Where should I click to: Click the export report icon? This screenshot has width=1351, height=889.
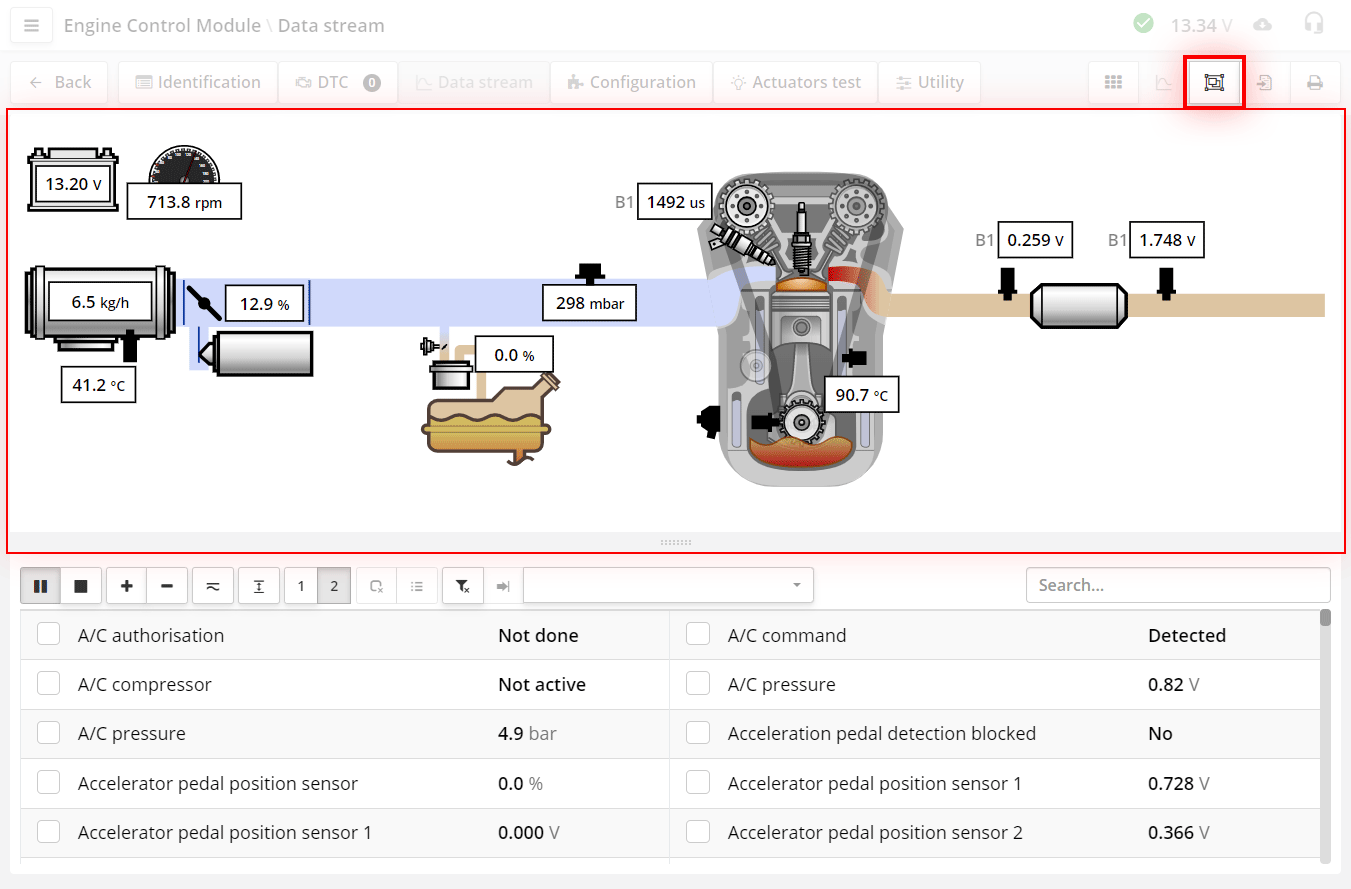1264,82
